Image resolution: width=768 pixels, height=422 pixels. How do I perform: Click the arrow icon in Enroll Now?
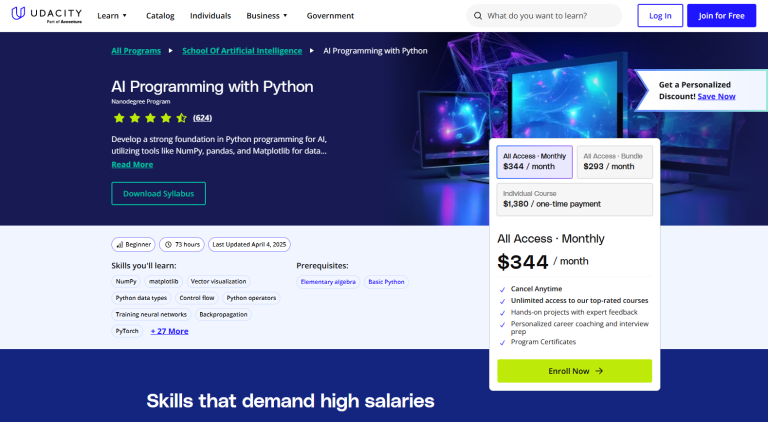pos(599,371)
